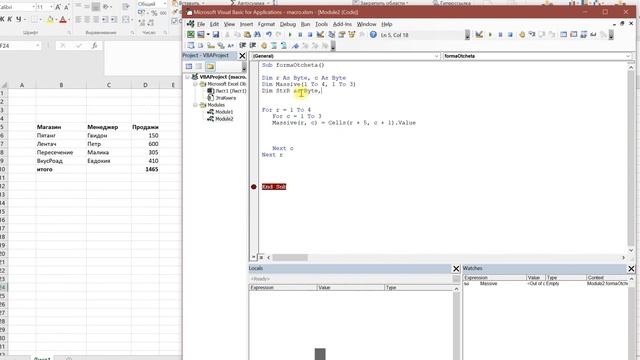The width and height of the screenshot is (640, 360).
Task: Toggle Folders icon in Project panel
Action: pyautogui.click(x=210, y=66)
